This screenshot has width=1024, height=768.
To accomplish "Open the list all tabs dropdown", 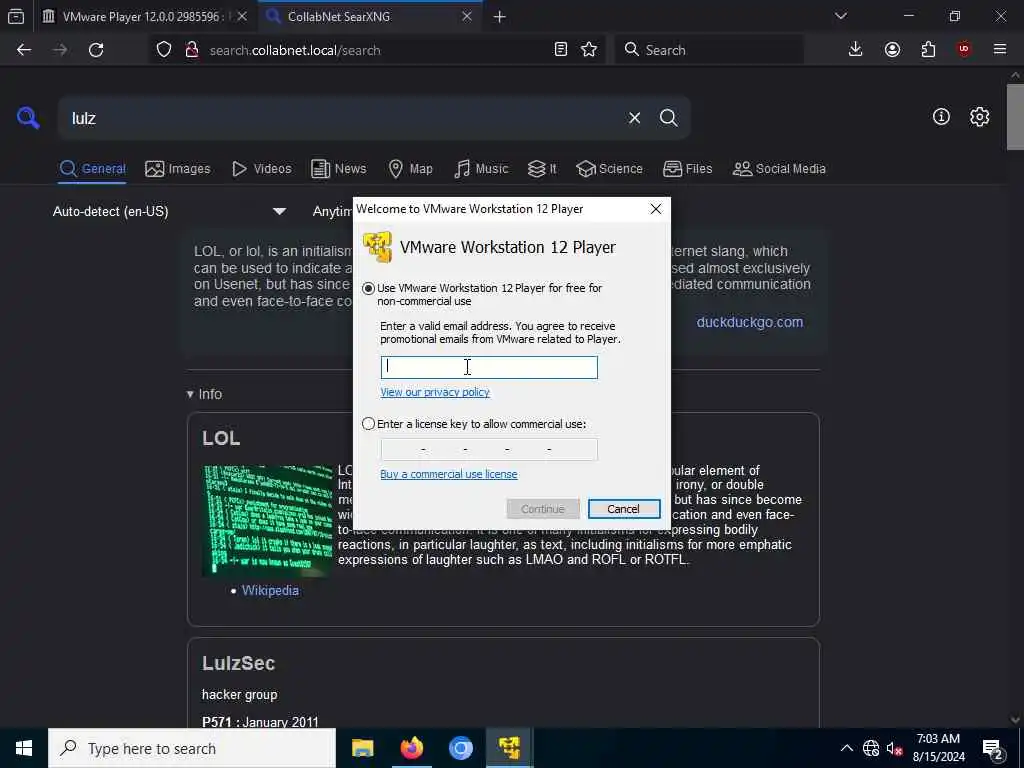I will point(840,16).
